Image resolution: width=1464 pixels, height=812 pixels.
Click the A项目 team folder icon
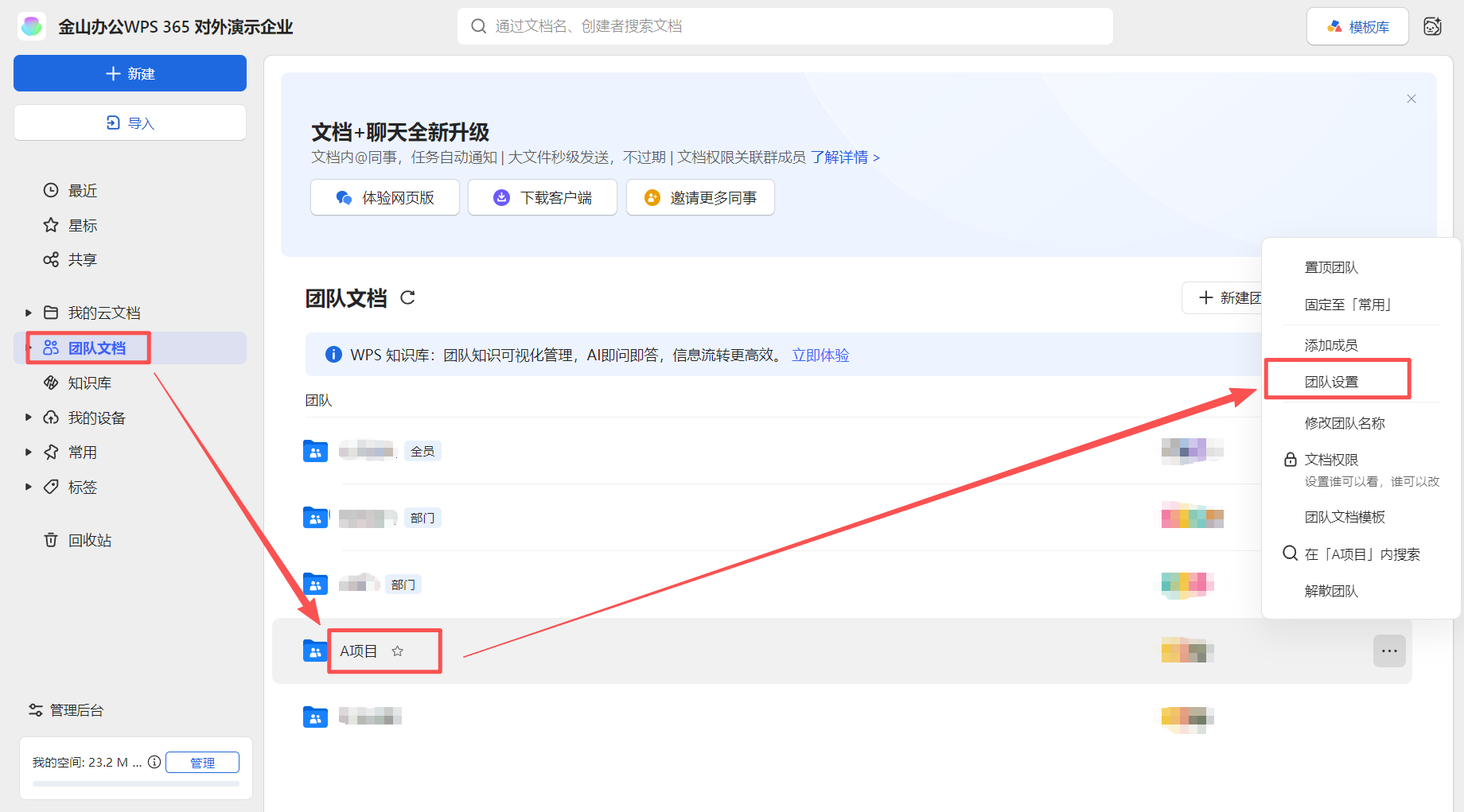tap(316, 651)
